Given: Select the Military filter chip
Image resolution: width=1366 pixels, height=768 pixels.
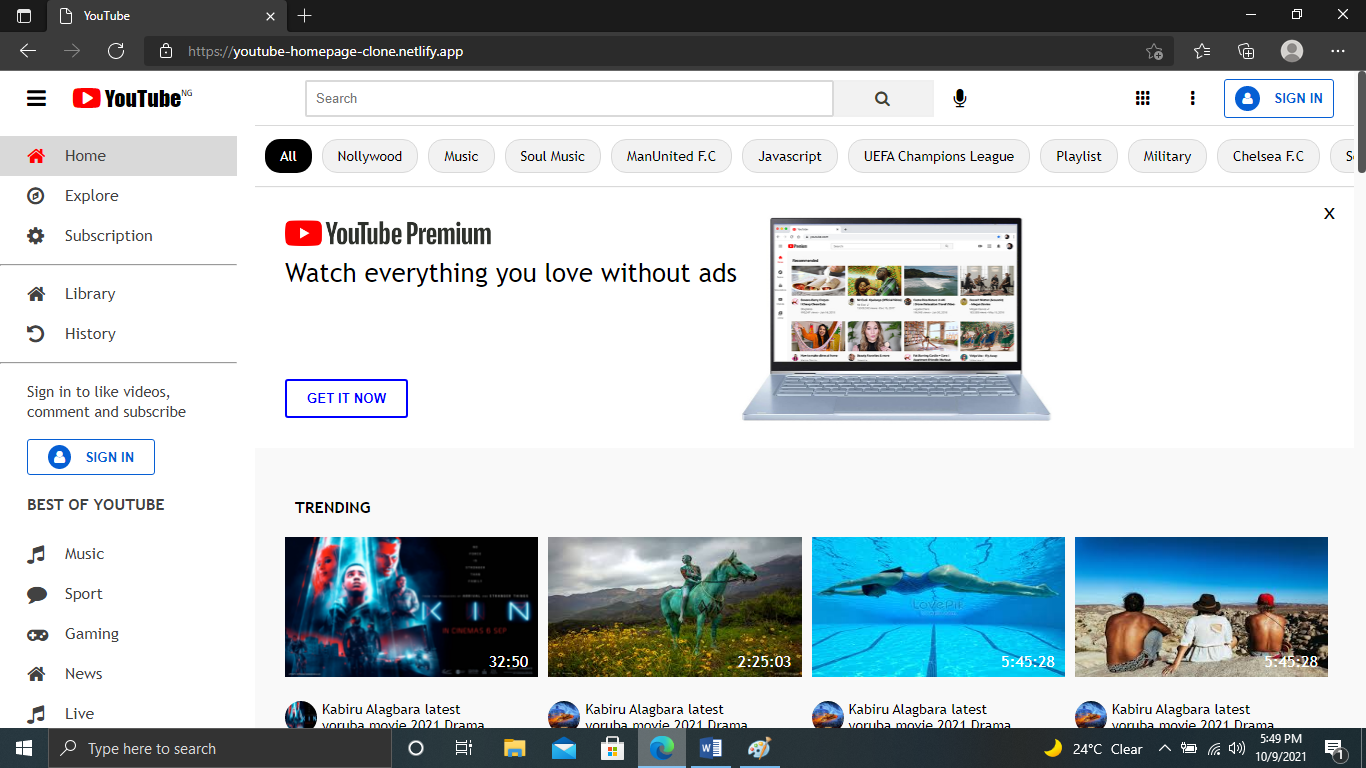Looking at the screenshot, I should (x=1167, y=156).
